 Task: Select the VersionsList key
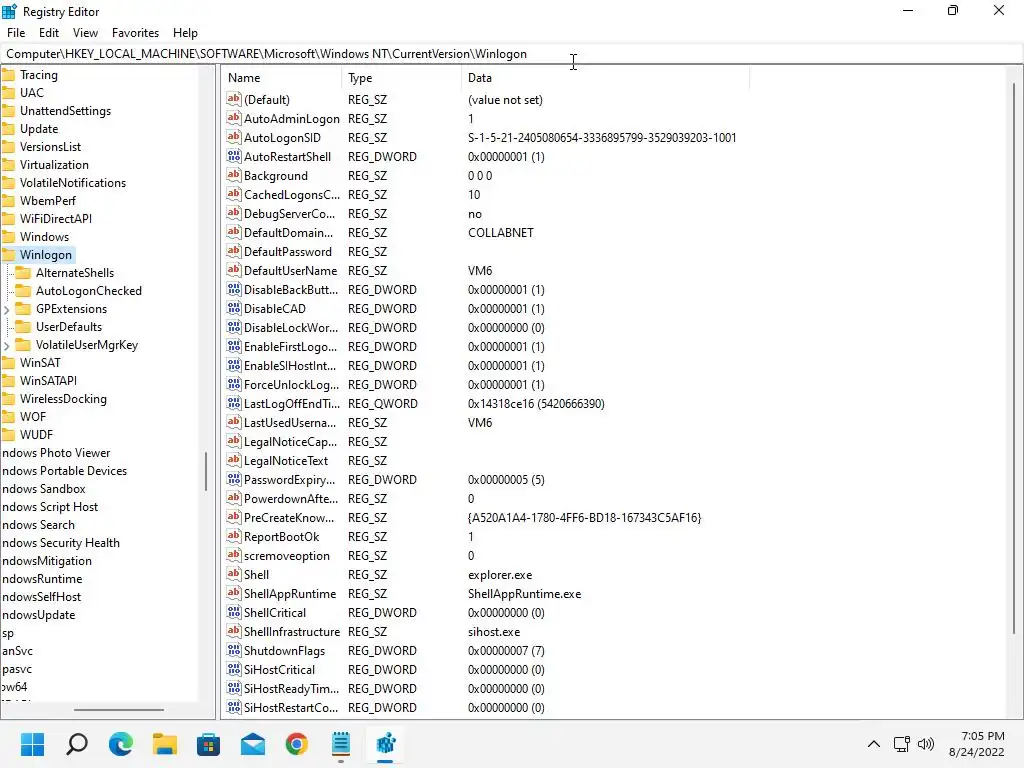click(x=50, y=147)
